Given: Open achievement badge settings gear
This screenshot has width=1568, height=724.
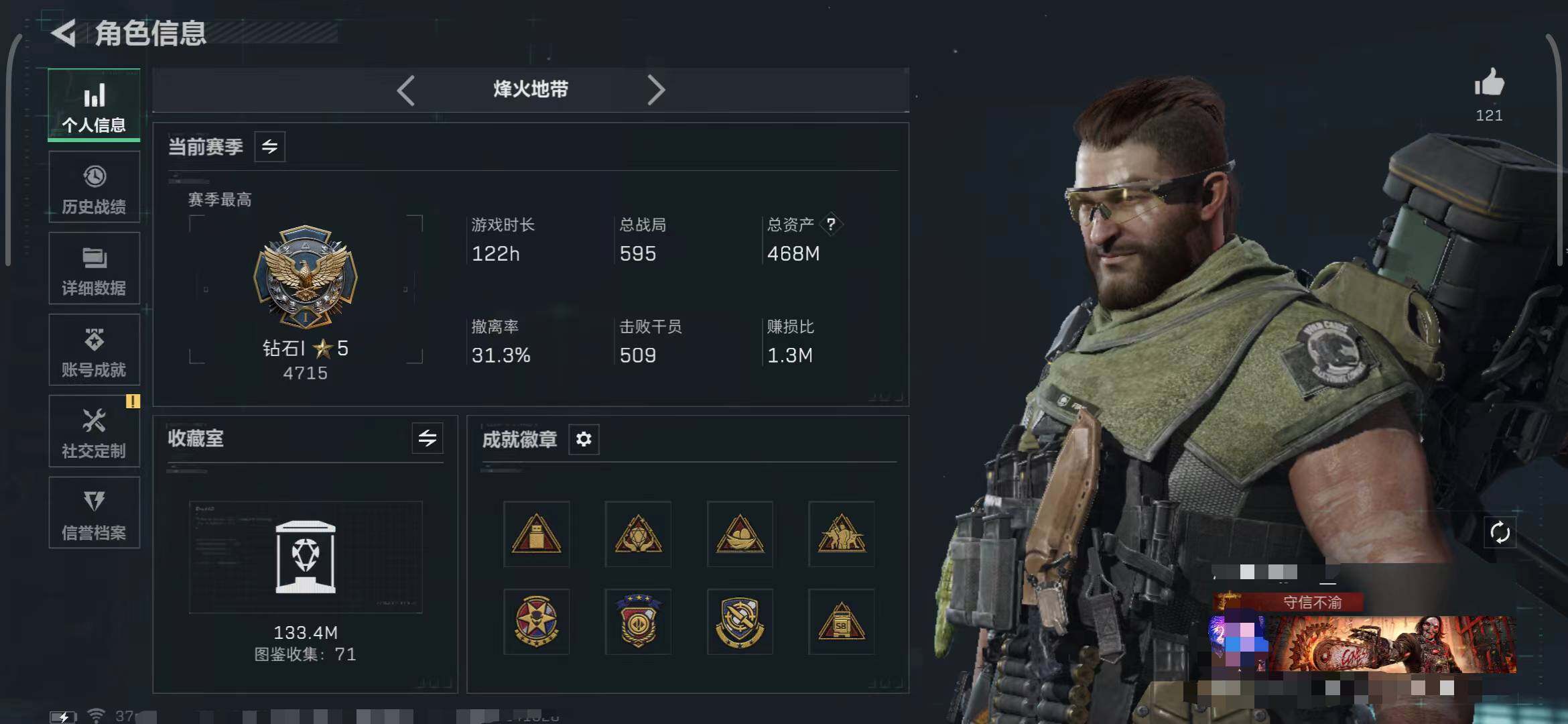Looking at the screenshot, I should click(x=584, y=439).
